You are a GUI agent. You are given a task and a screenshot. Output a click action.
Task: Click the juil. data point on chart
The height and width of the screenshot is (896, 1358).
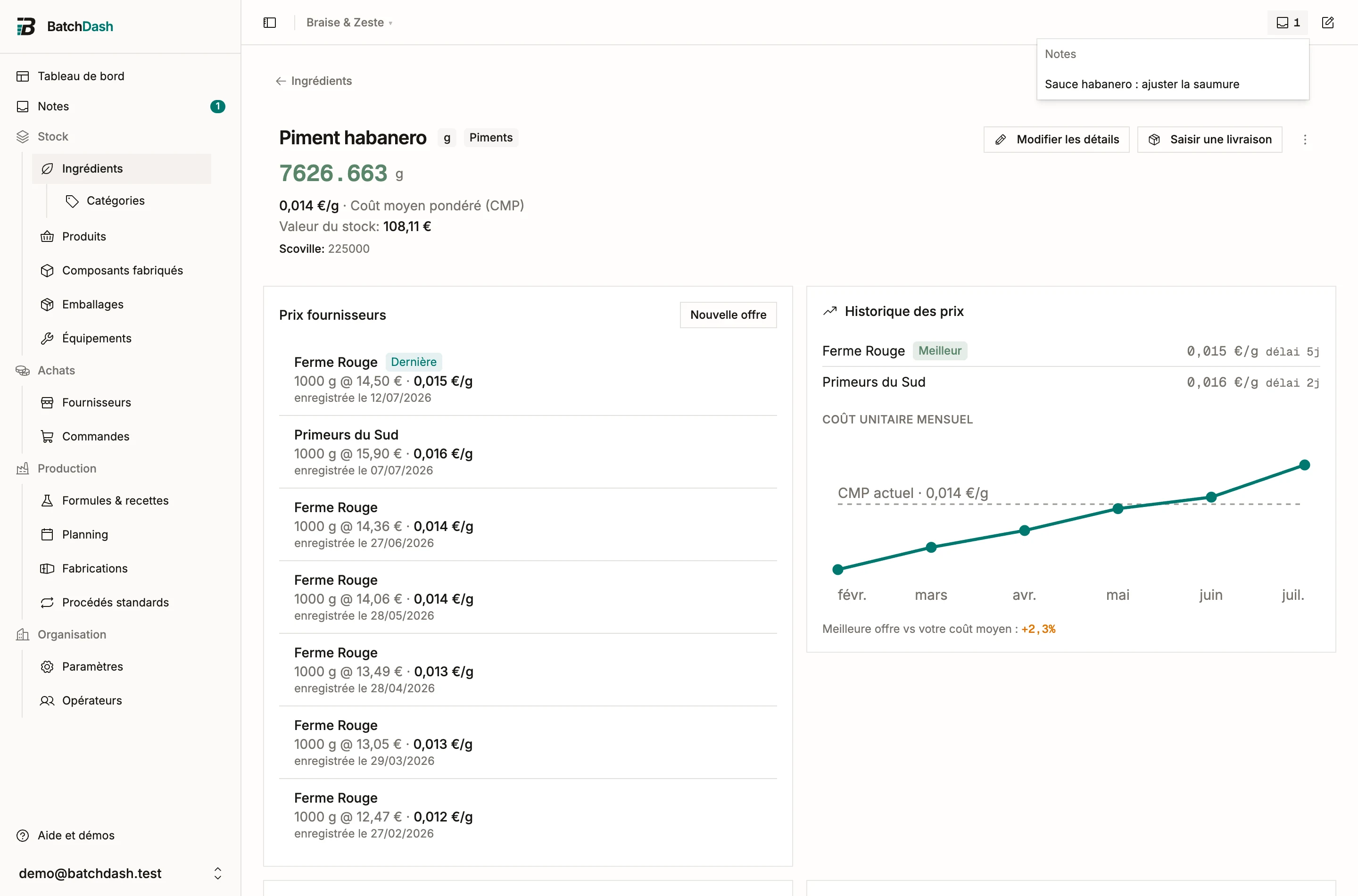click(1304, 465)
